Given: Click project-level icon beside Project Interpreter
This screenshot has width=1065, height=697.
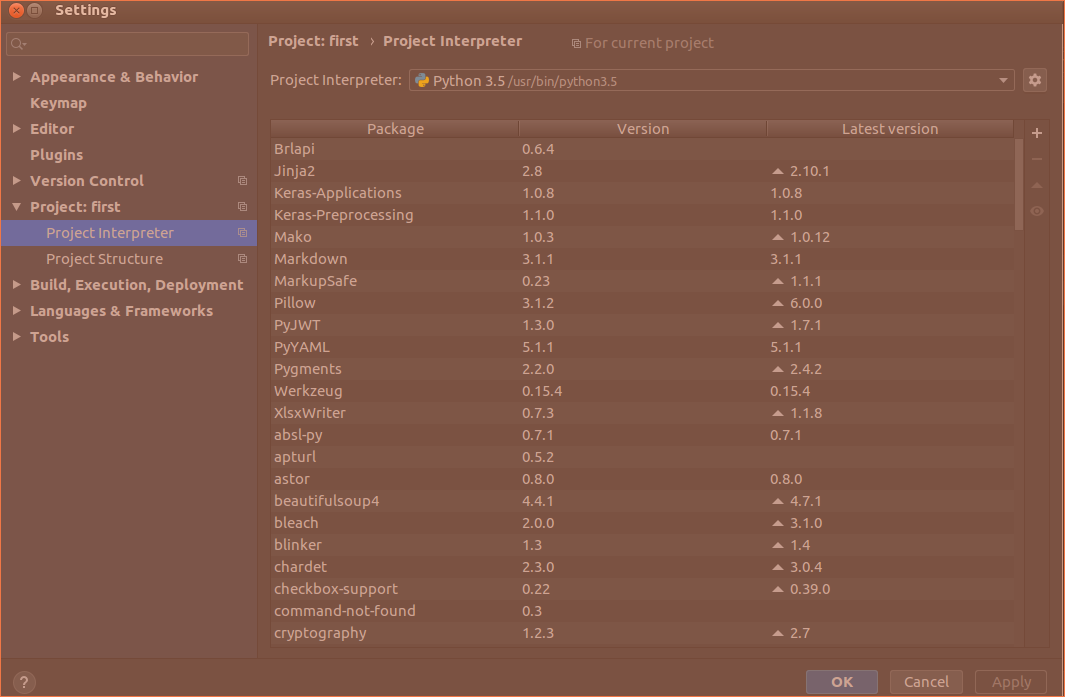Looking at the screenshot, I should click(x=242, y=232).
